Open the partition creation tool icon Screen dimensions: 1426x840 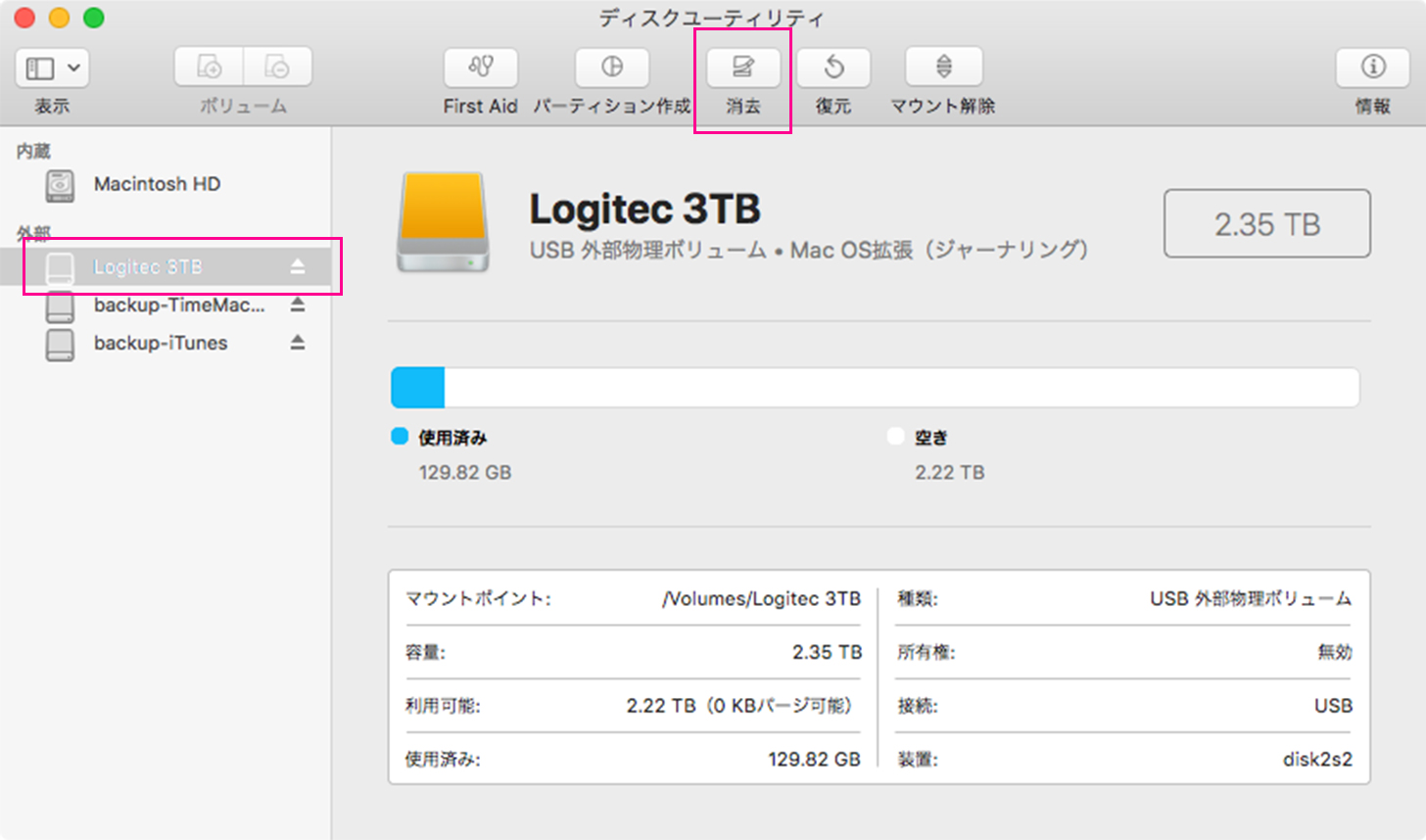pyautogui.click(x=612, y=67)
